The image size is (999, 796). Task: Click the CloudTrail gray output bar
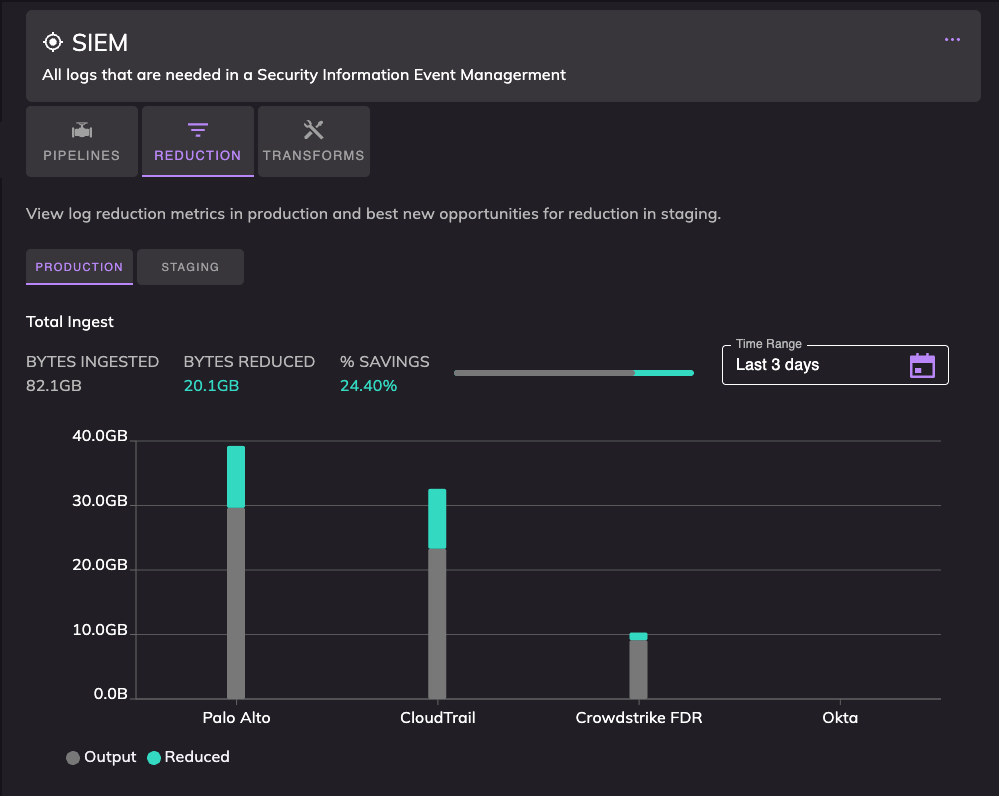437,622
